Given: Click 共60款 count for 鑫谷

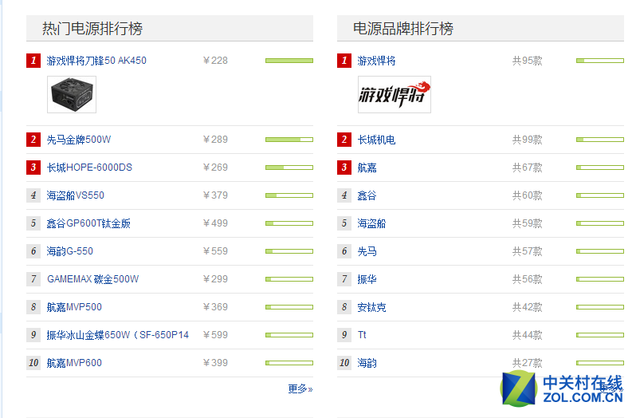Looking at the screenshot, I should coord(527,196).
